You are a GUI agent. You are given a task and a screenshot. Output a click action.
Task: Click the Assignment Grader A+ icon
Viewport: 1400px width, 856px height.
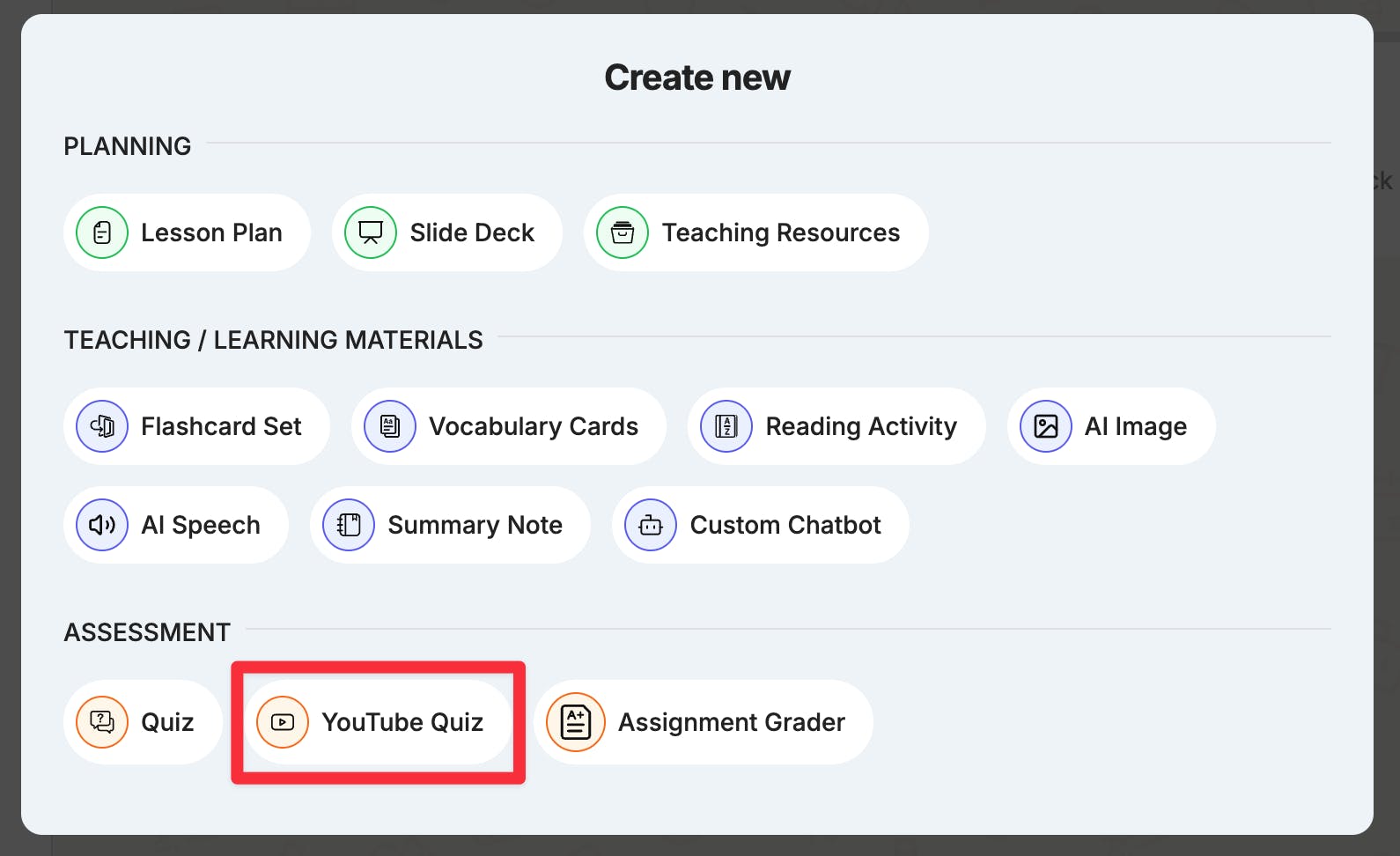pos(576,722)
